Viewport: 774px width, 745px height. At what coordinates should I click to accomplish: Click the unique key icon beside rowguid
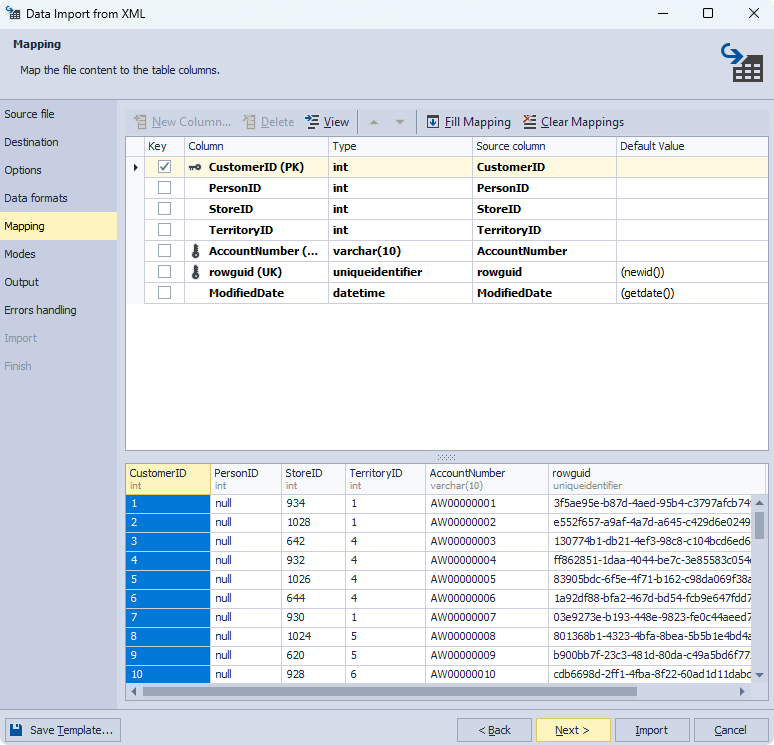pos(195,272)
